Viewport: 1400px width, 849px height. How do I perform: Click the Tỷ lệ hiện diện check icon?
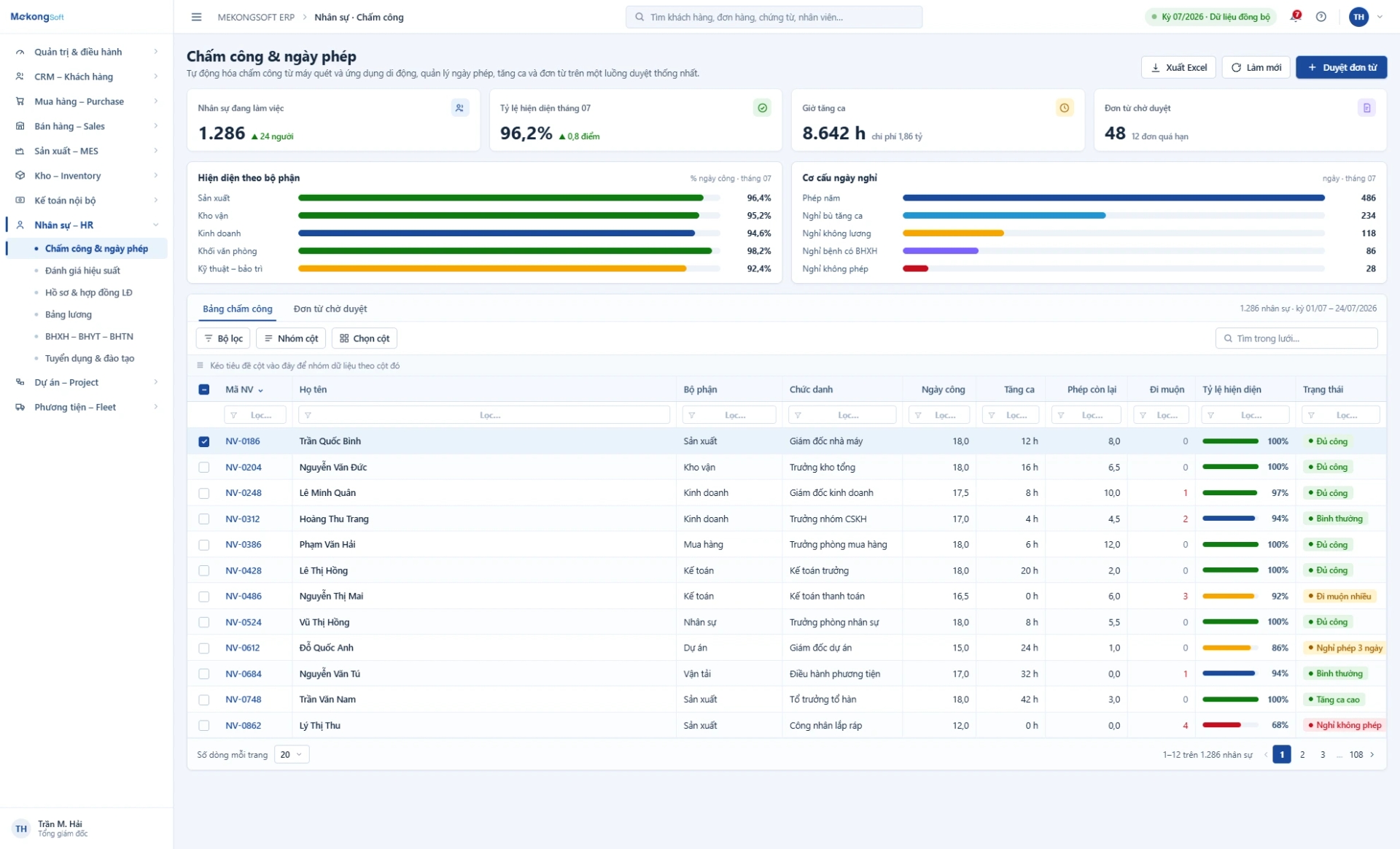(x=762, y=108)
